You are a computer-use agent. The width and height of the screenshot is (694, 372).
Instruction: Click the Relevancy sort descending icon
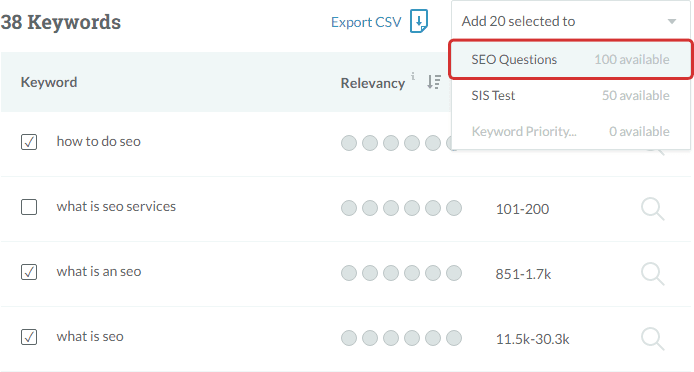pos(434,82)
